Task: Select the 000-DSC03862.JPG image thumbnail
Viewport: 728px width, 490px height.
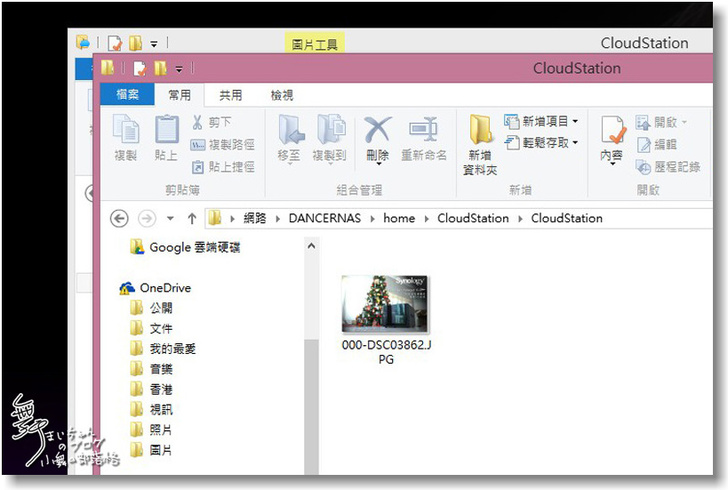Action: click(x=386, y=303)
